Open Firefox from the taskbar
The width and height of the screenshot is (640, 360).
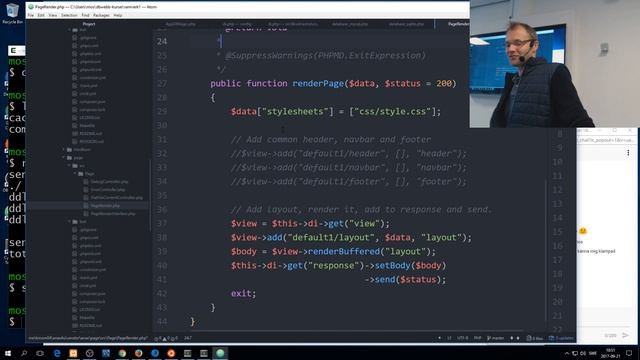[x=138, y=353]
